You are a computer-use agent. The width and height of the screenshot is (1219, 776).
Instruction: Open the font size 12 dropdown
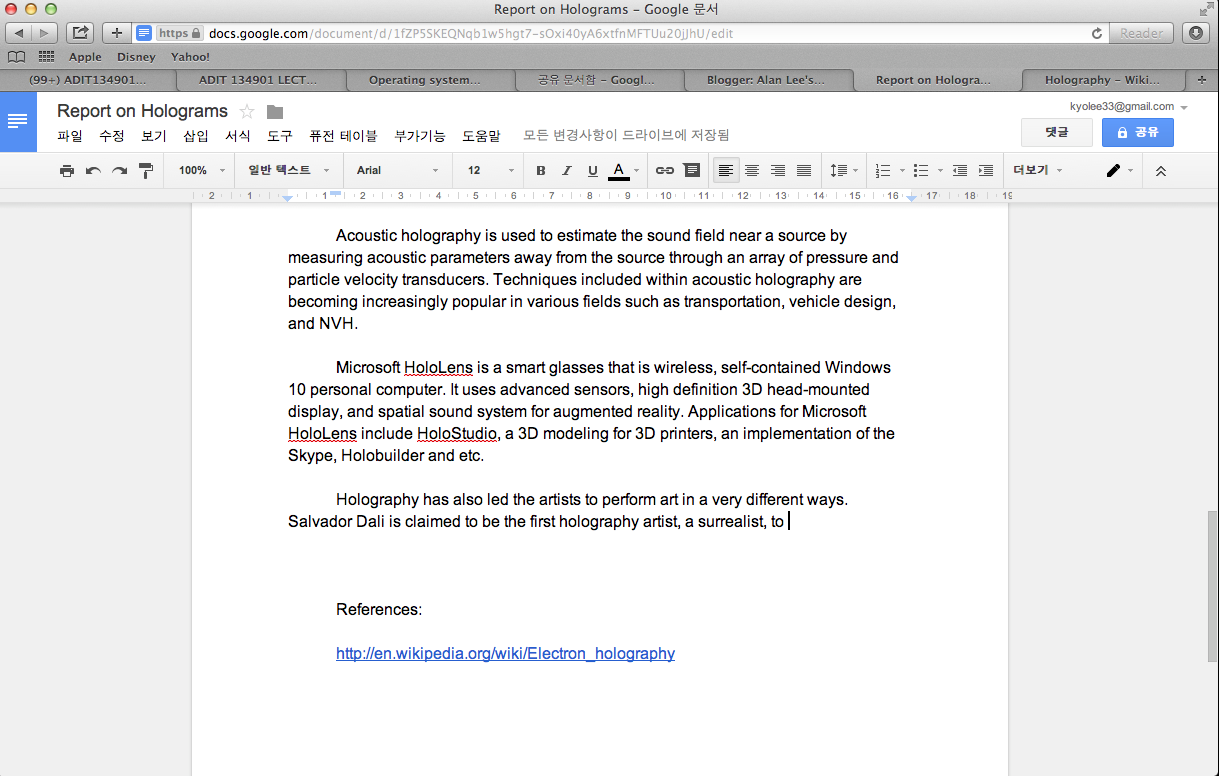491,171
